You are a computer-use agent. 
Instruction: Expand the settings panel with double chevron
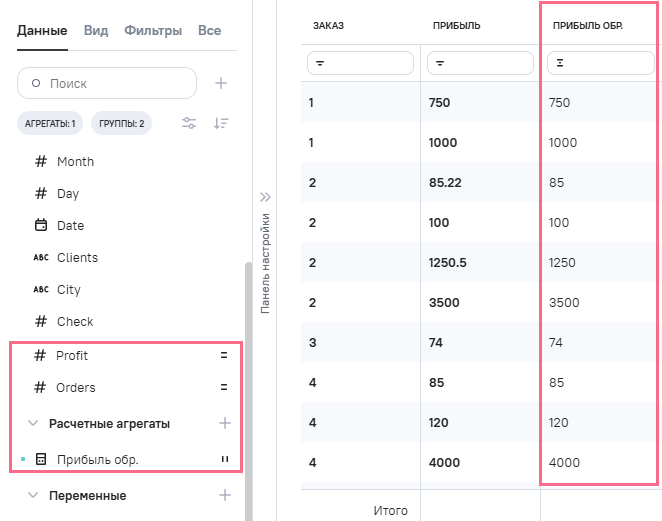(265, 197)
